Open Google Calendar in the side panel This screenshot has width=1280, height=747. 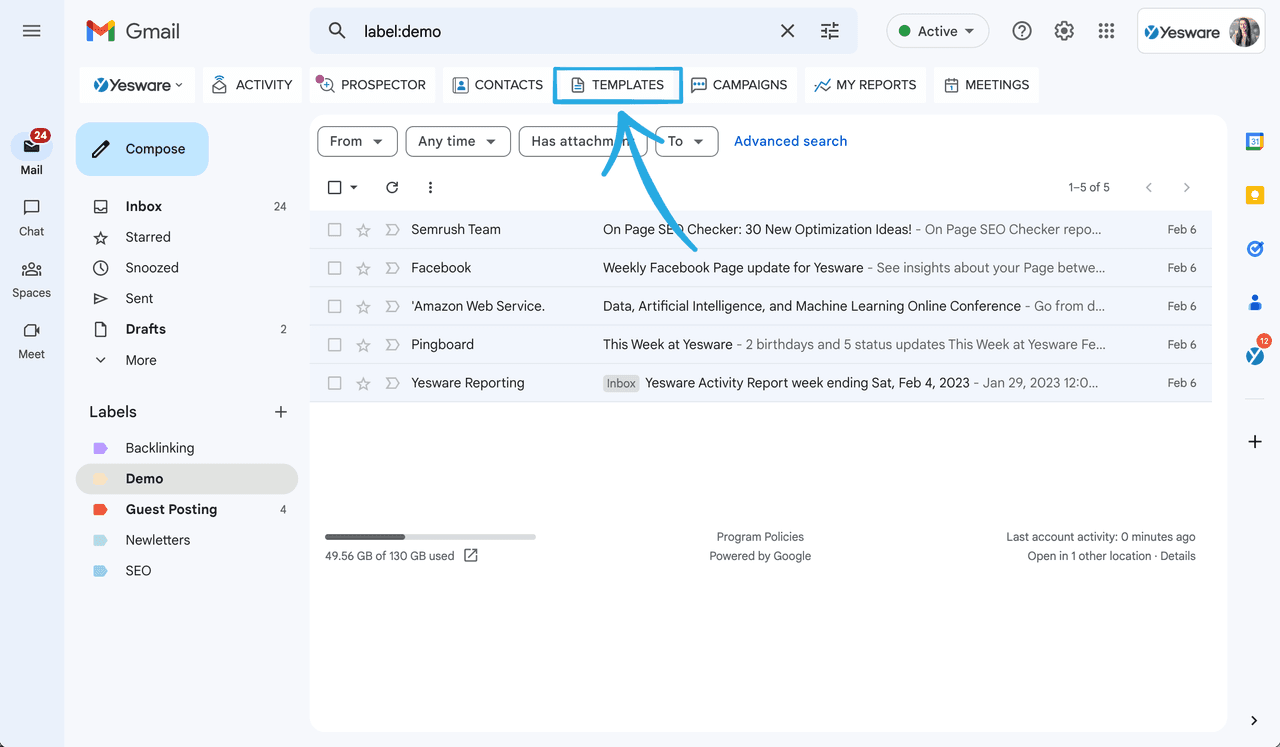1254,141
